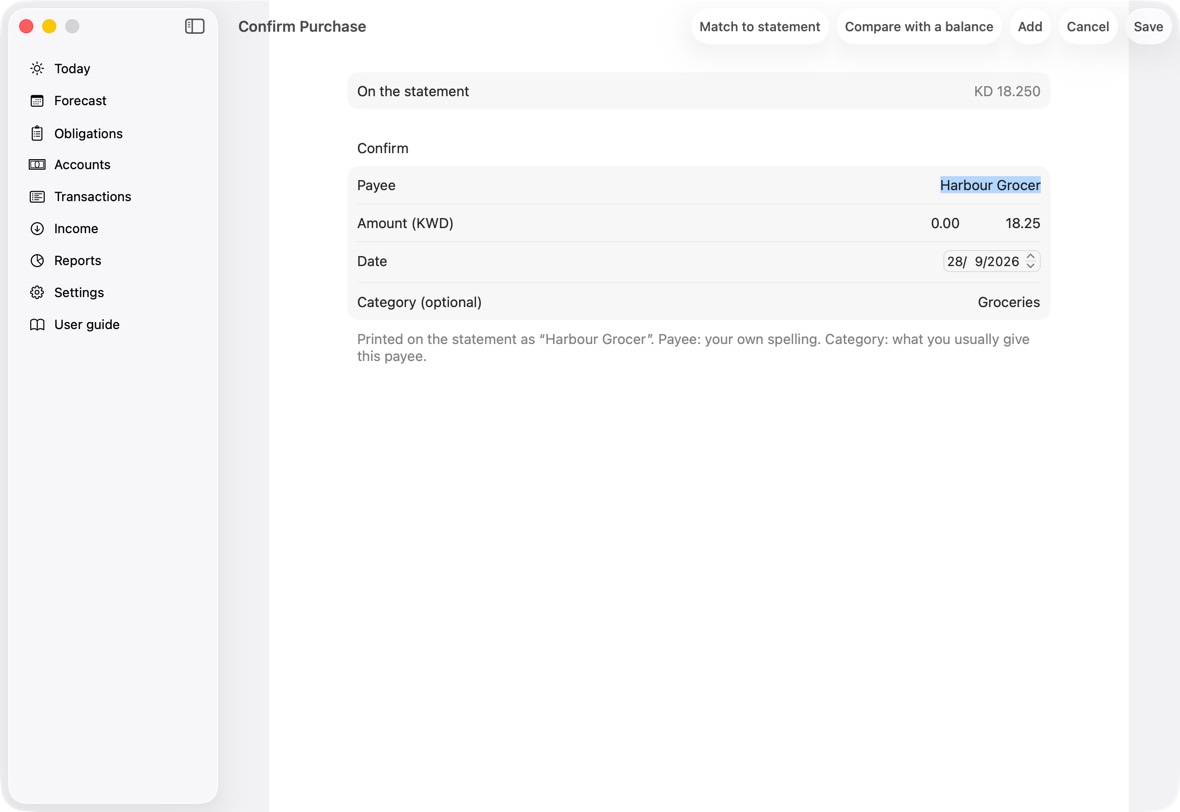
Task: Click the Amount (KWD) label
Action: pyautogui.click(x=405, y=224)
